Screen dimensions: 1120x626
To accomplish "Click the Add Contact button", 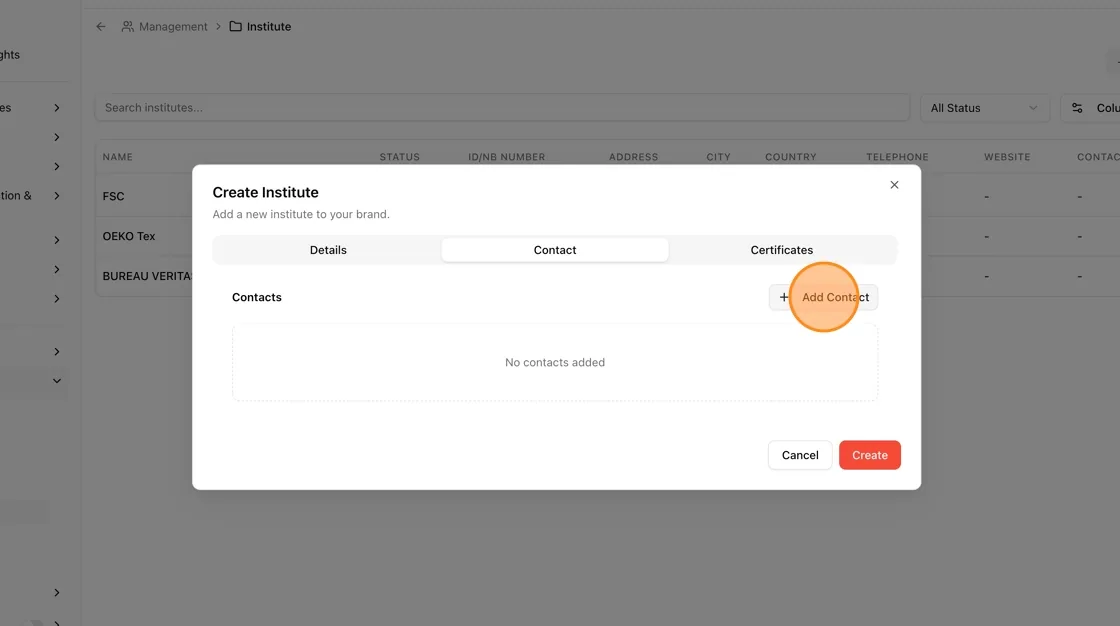I will (824, 297).
